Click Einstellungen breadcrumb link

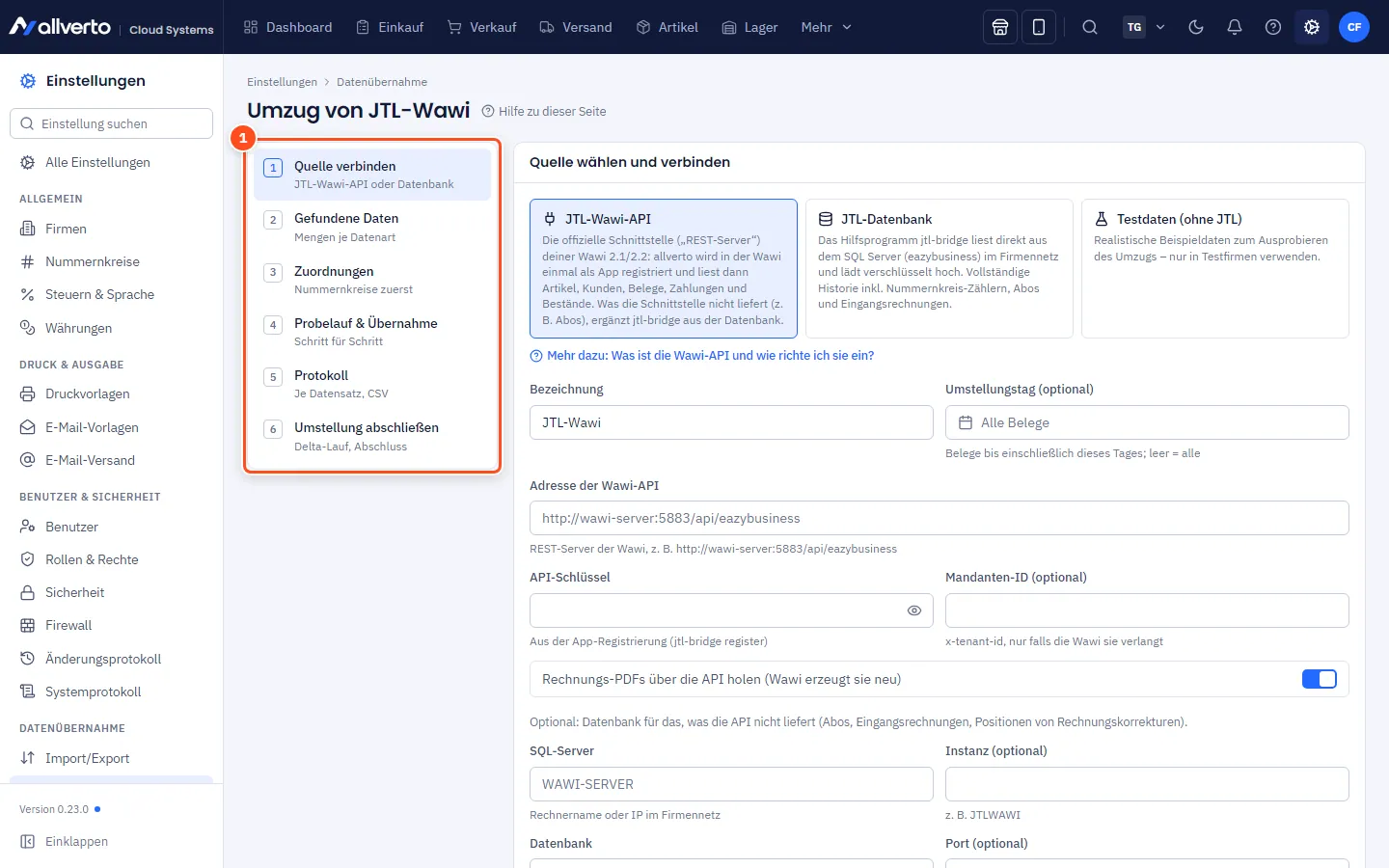coord(282,82)
